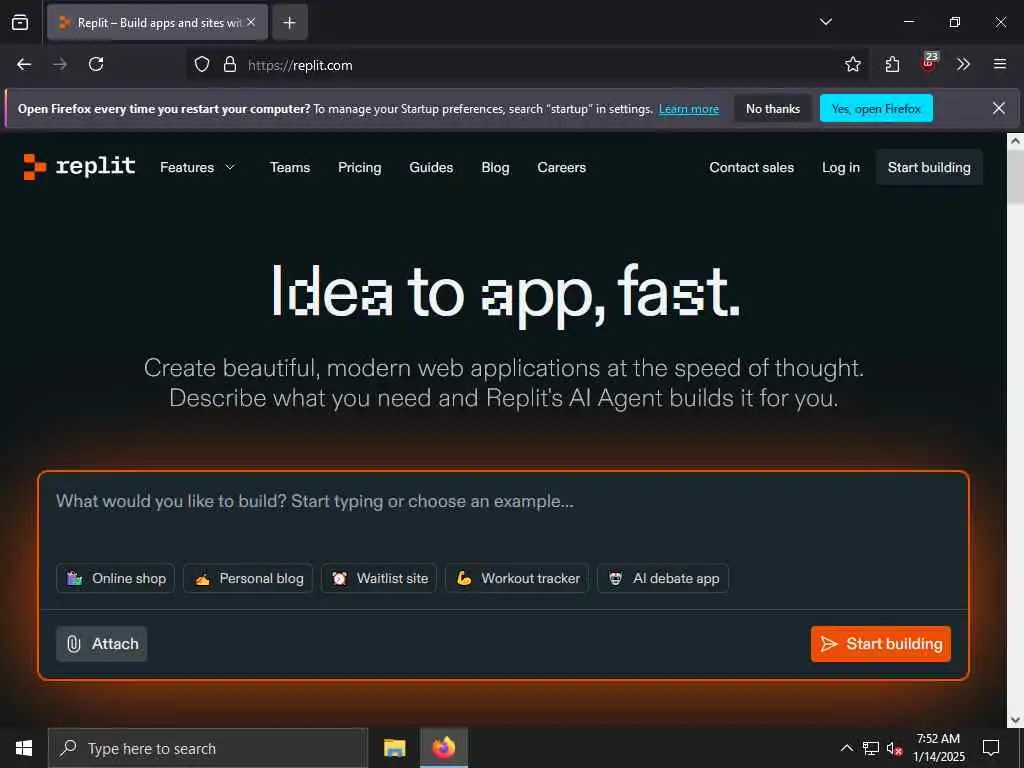Open the Firefox hamburger application menu
The image size is (1024, 768).
pyautogui.click(x=1000, y=64)
